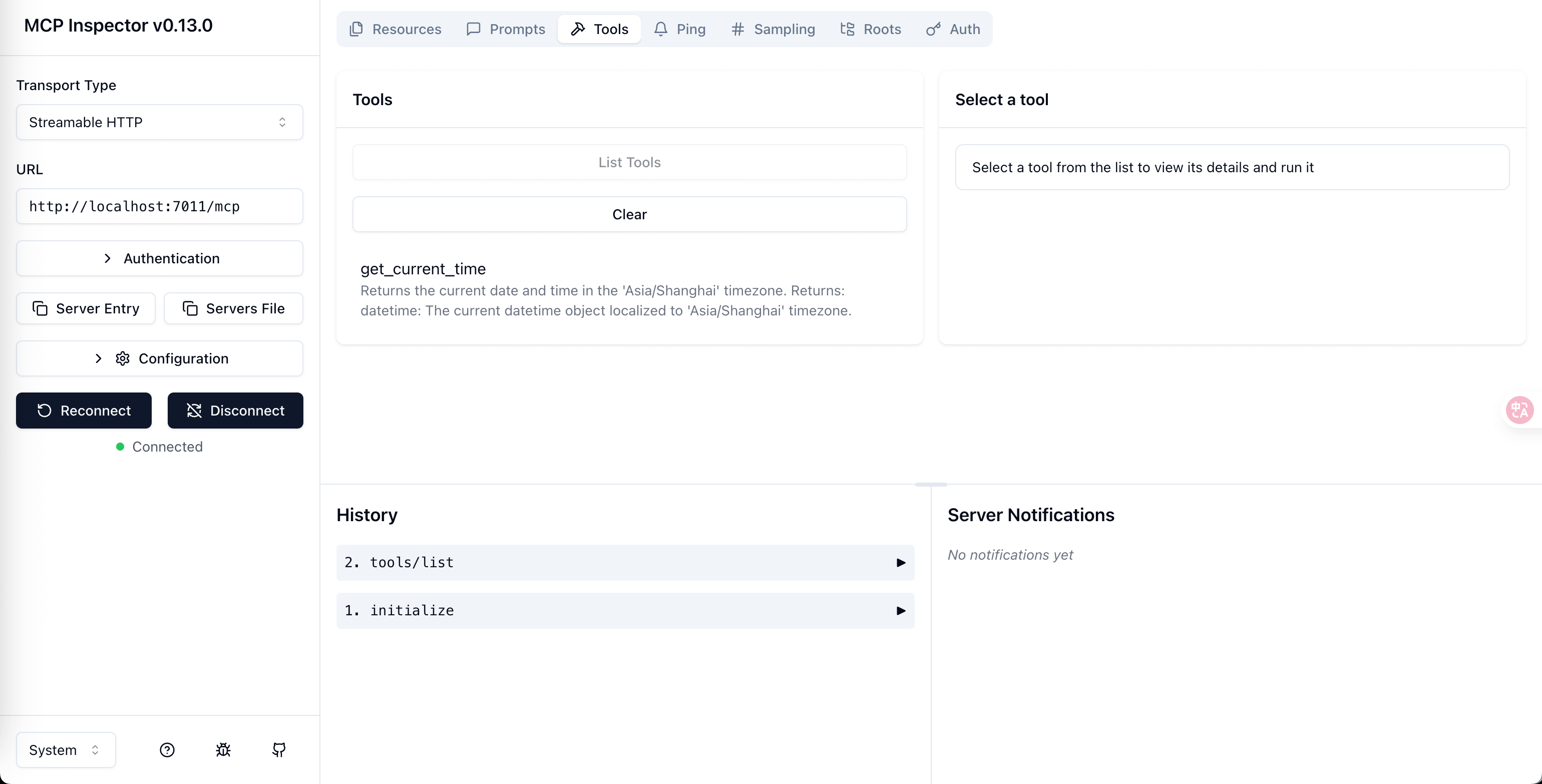Select the Tools tab

click(x=599, y=29)
